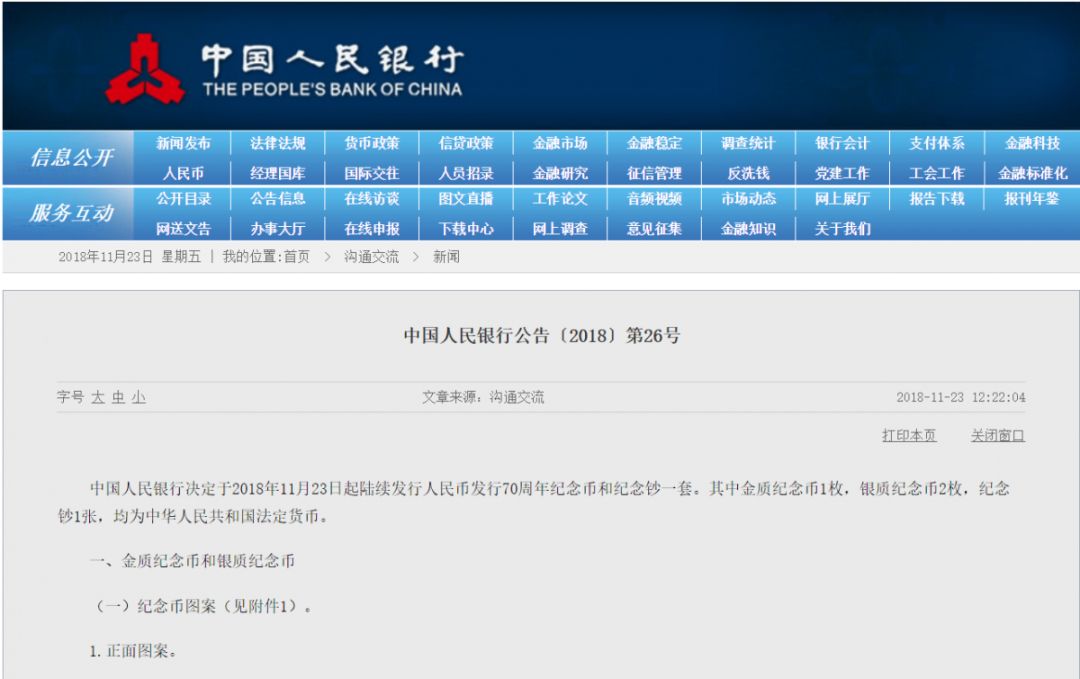Open 报刊年鉴 navigation link

coord(1032,199)
